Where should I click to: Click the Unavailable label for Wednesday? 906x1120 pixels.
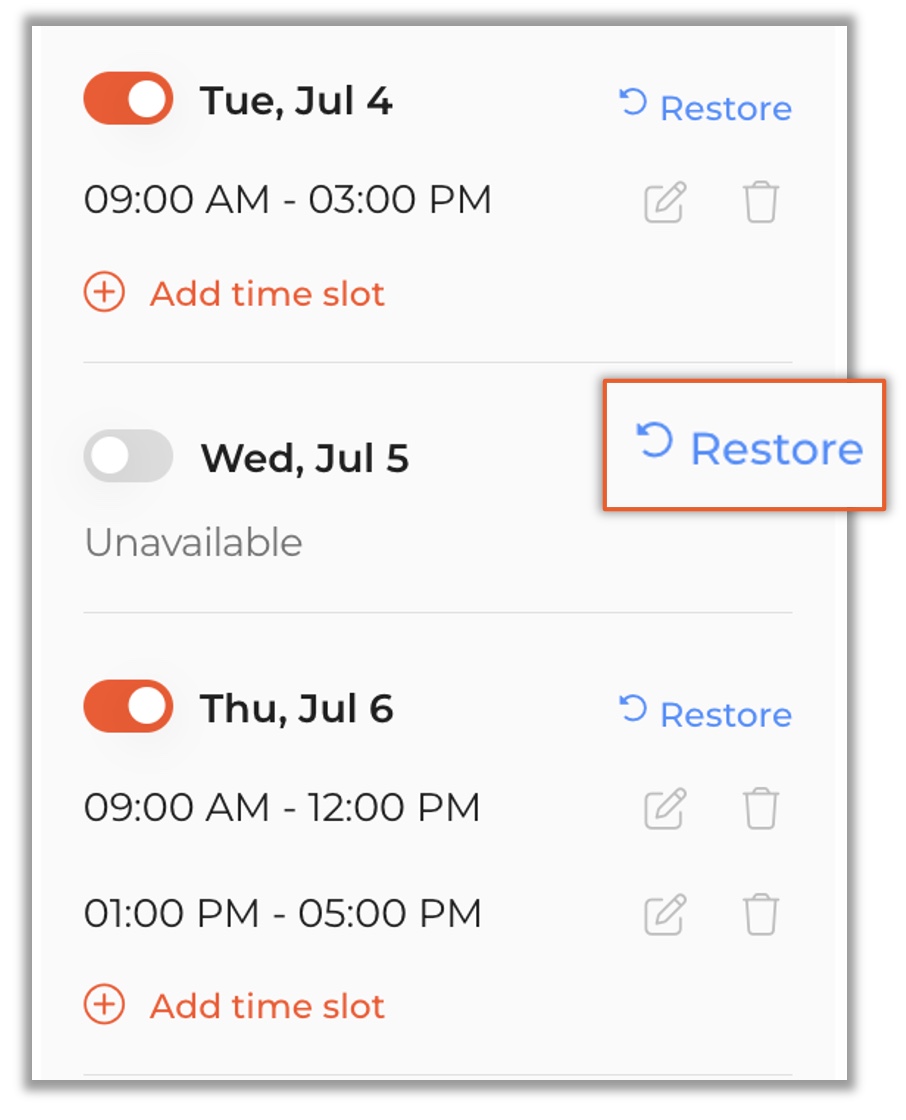click(193, 542)
